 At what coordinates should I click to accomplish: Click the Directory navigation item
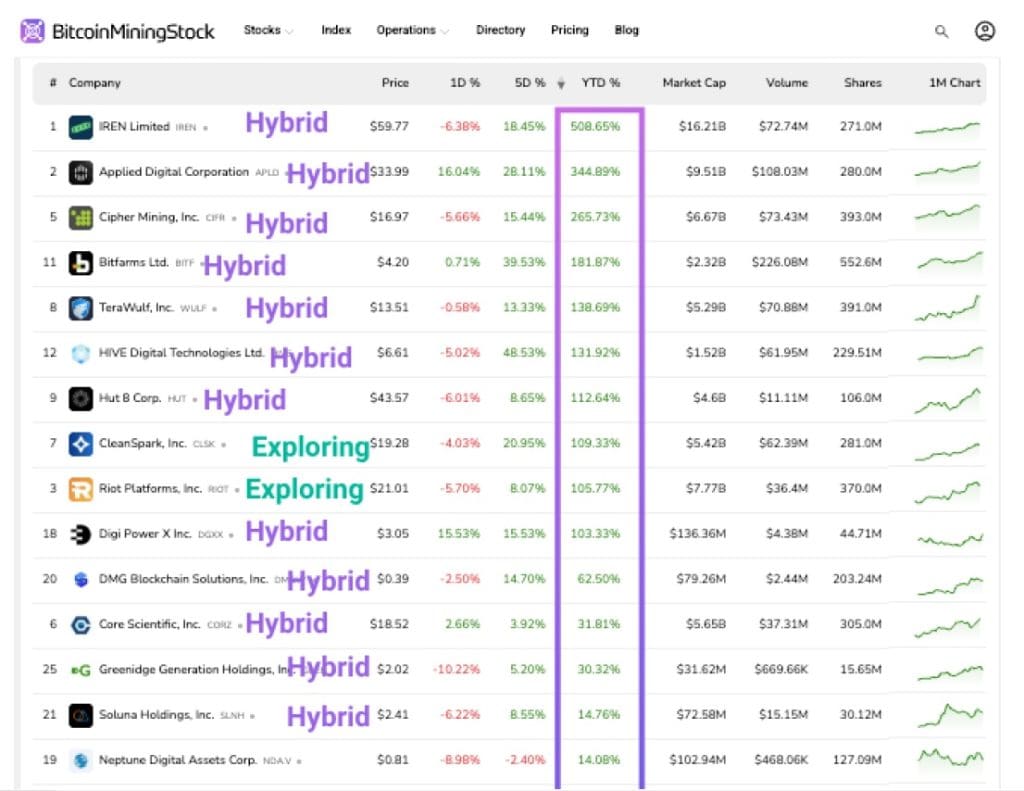click(500, 30)
